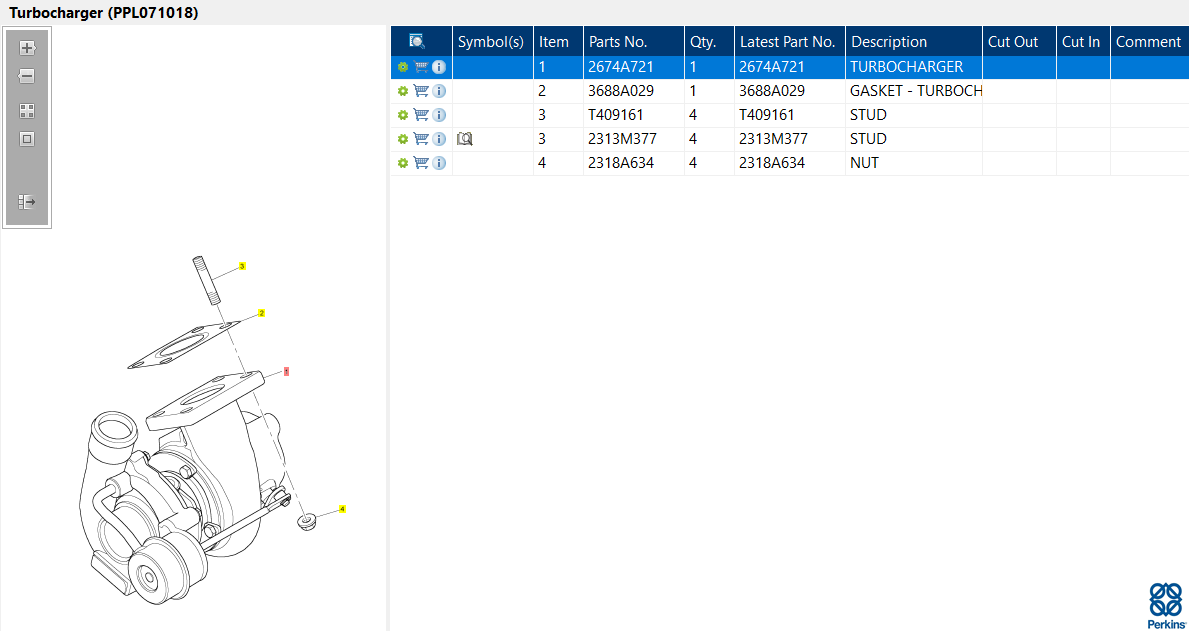Screen dimensions: 1189x631
Task: Zoom out of the turbocharger diagram
Action: point(27,76)
